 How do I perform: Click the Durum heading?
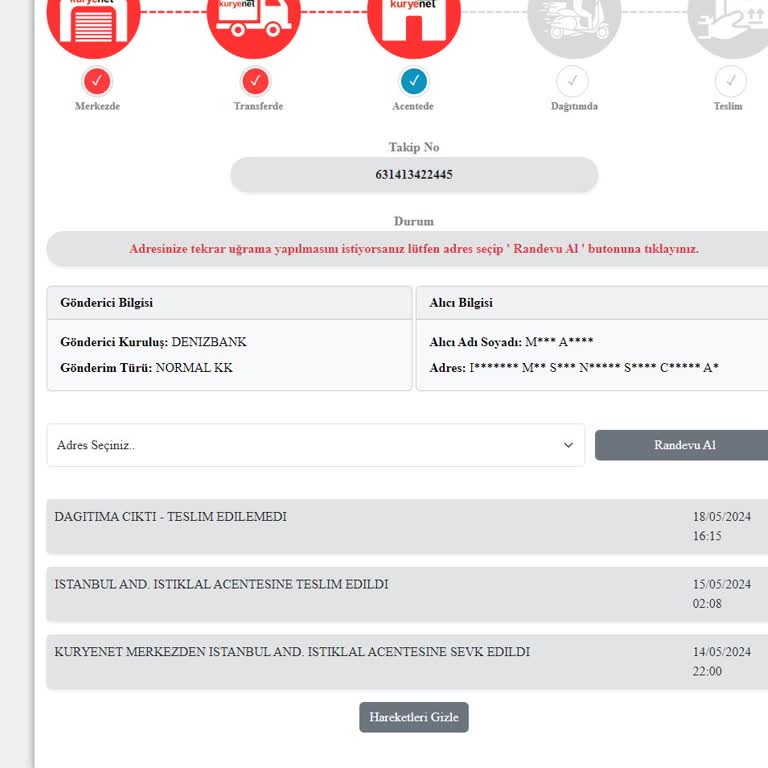pyautogui.click(x=414, y=221)
